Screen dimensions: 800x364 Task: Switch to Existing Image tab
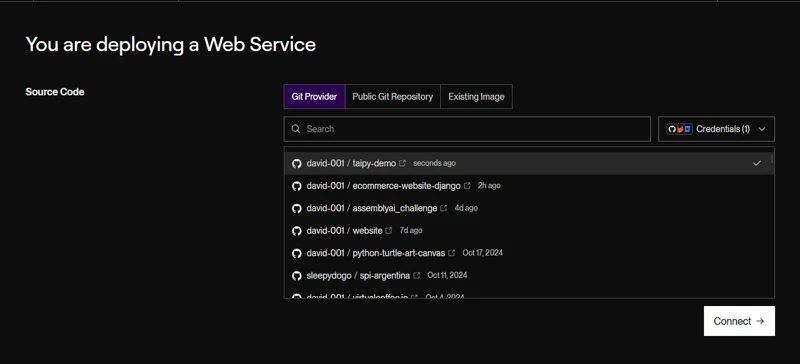[476, 96]
